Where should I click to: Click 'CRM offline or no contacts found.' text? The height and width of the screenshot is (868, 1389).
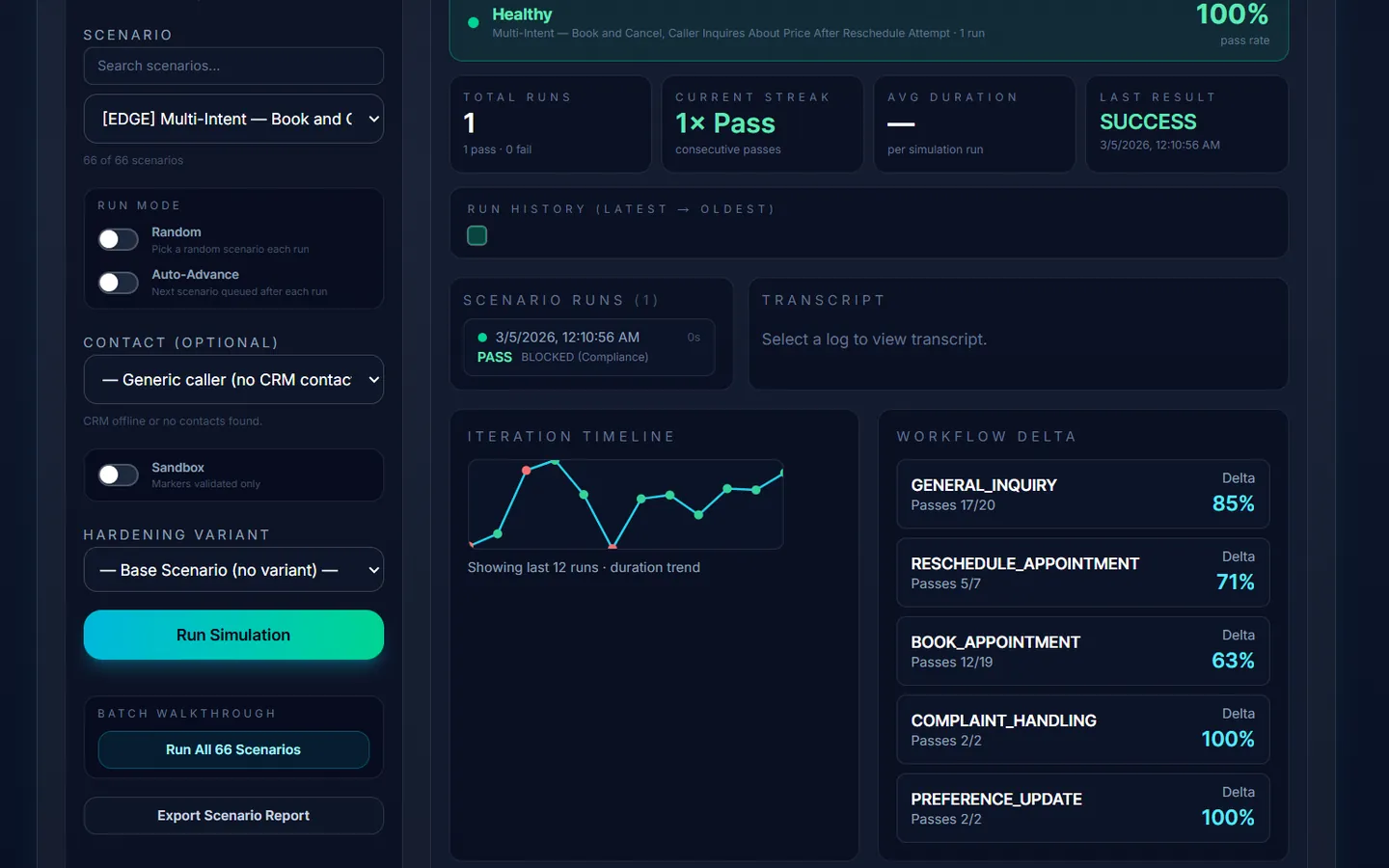pyautogui.click(x=173, y=421)
